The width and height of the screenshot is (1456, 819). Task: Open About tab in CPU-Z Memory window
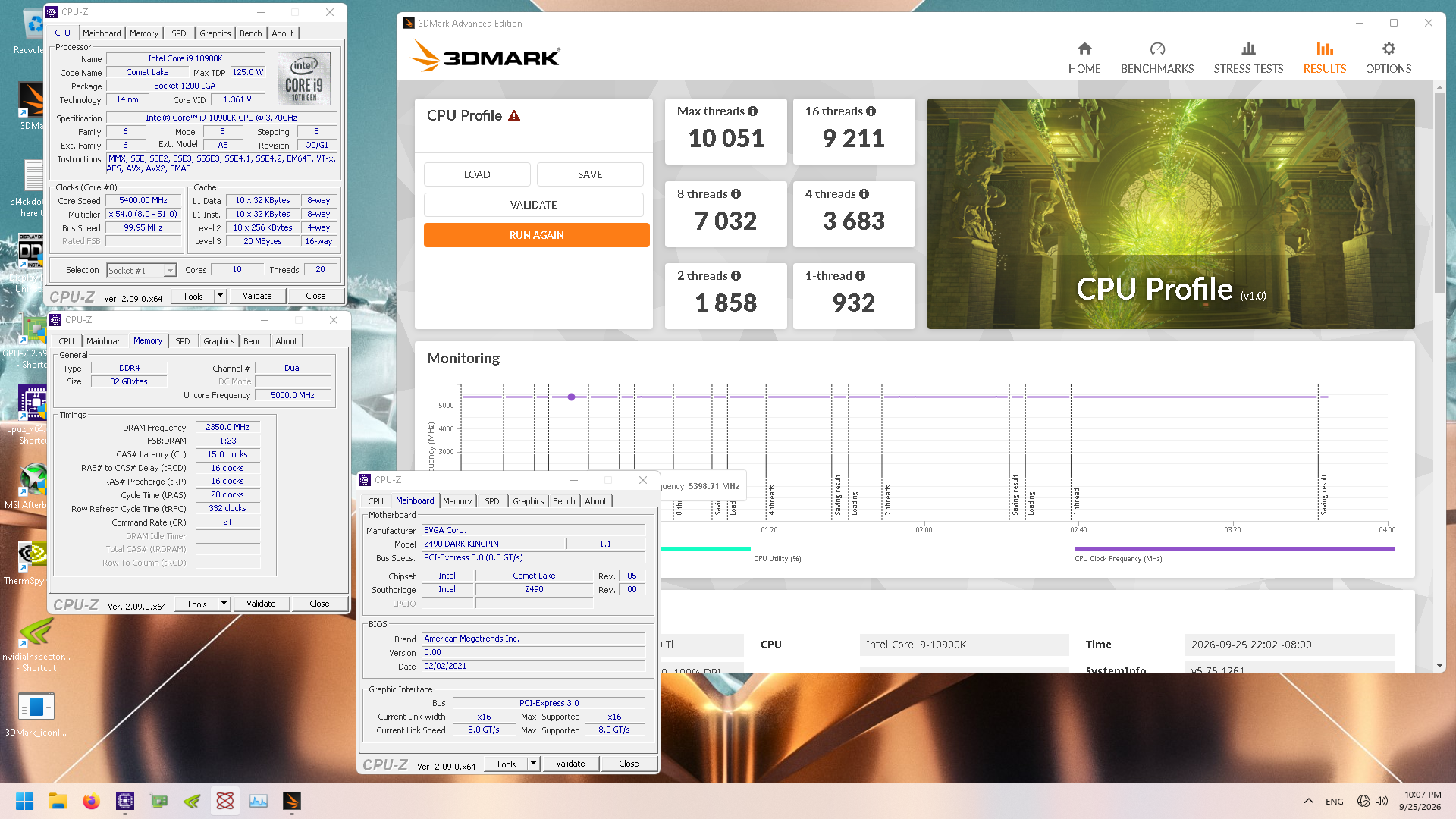(x=287, y=341)
